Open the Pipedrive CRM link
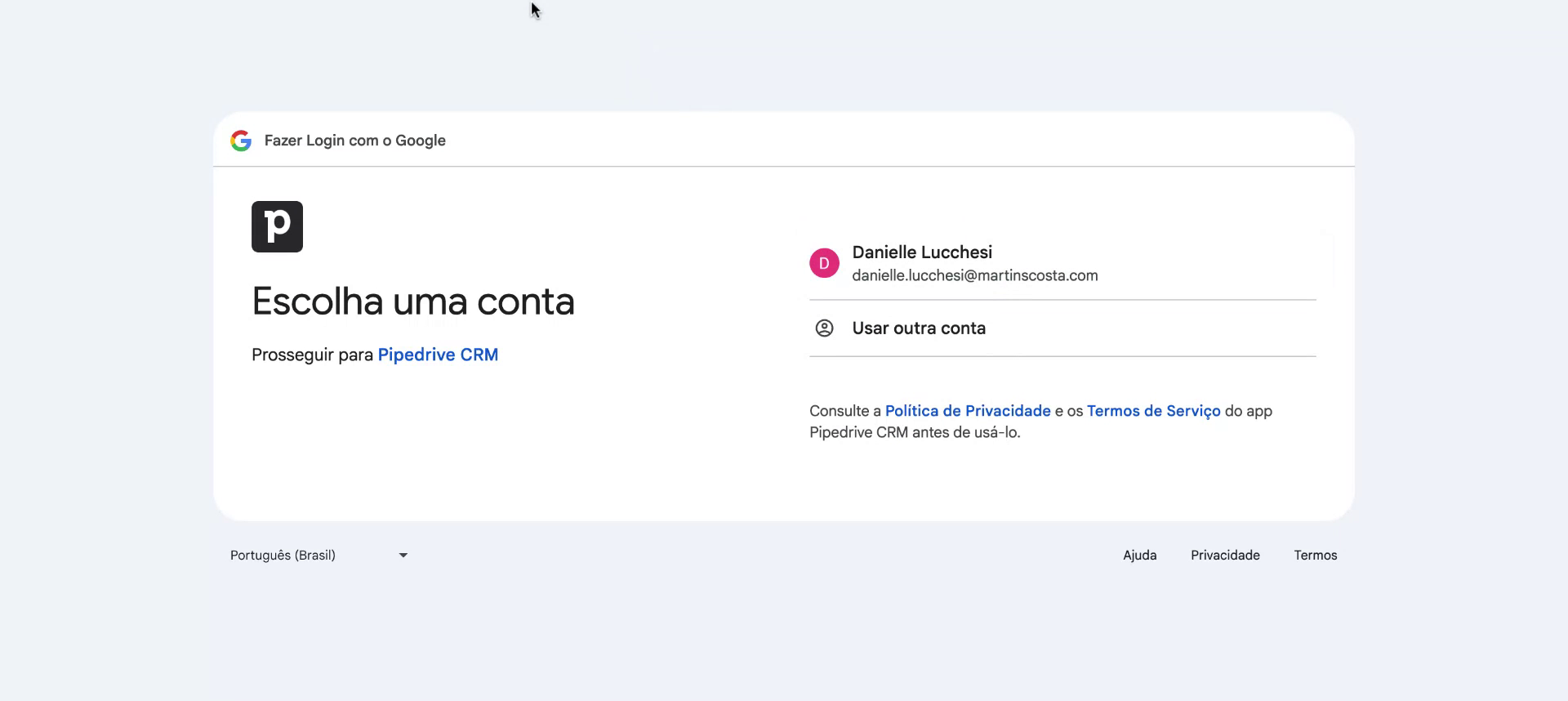The image size is (1568, 701). (x=438, y=355)
